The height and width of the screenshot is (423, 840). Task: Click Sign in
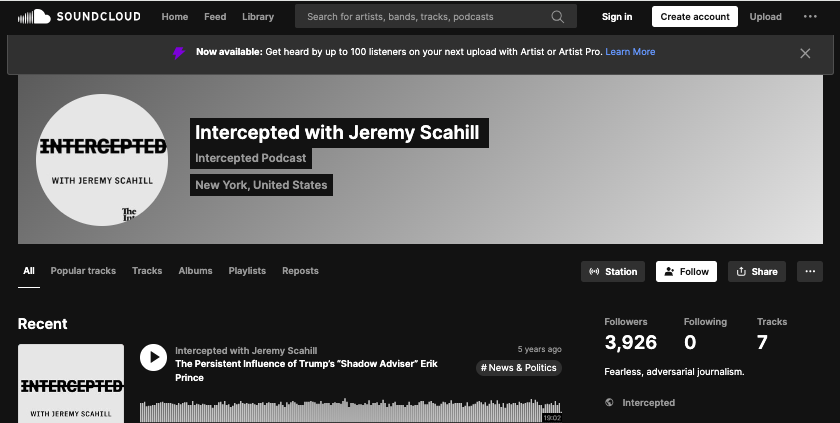pos(617,17)
